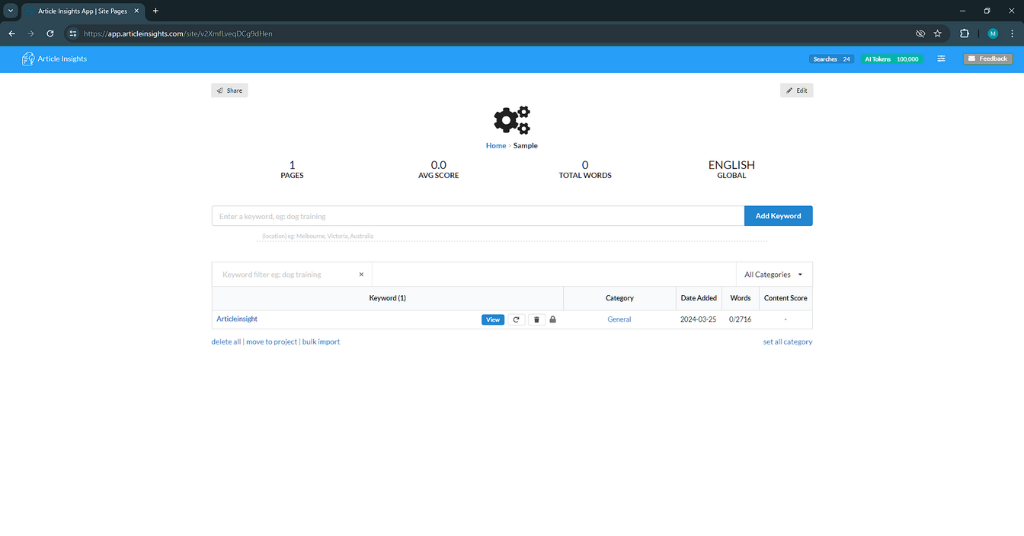
Task: Click the set all category link
Action: coord(788,341)
